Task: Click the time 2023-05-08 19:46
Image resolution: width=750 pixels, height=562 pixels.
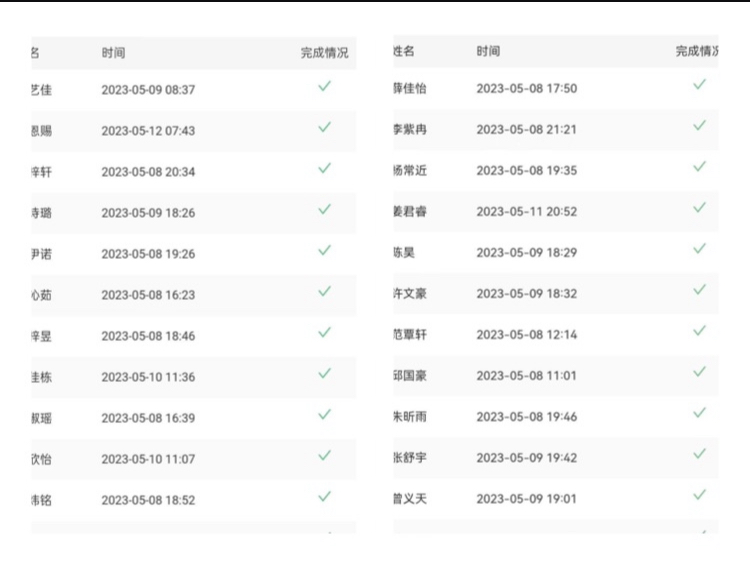Action: (527, 417)
